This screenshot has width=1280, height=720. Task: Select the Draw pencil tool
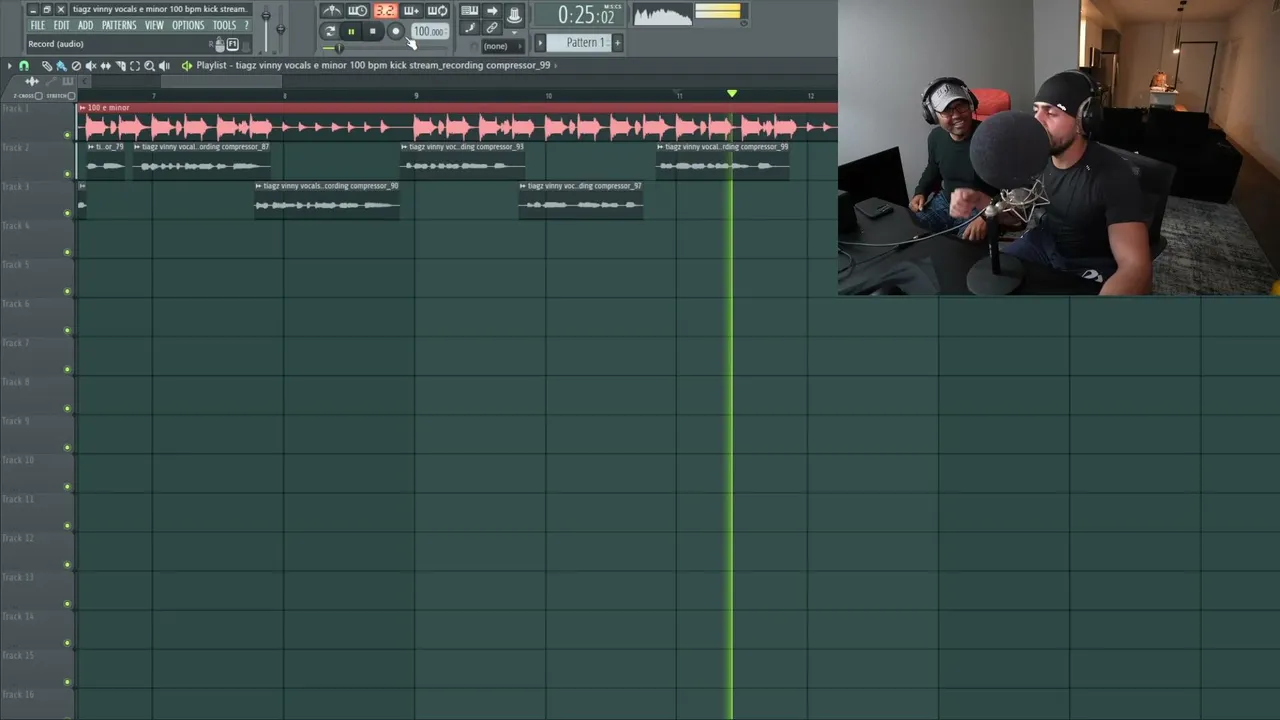click(47, 66)
